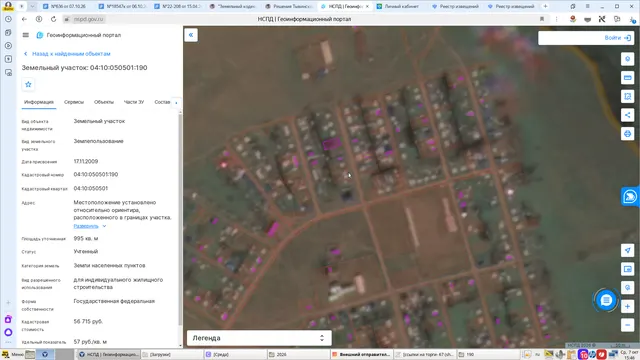Open the hamburger menu of the geoportal

pos(26,35)
